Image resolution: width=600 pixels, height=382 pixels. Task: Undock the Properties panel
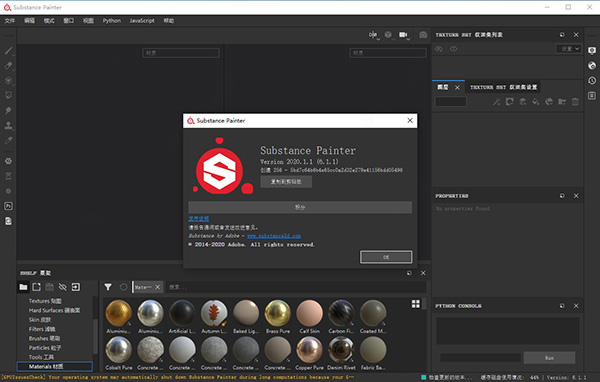(562, 196)
